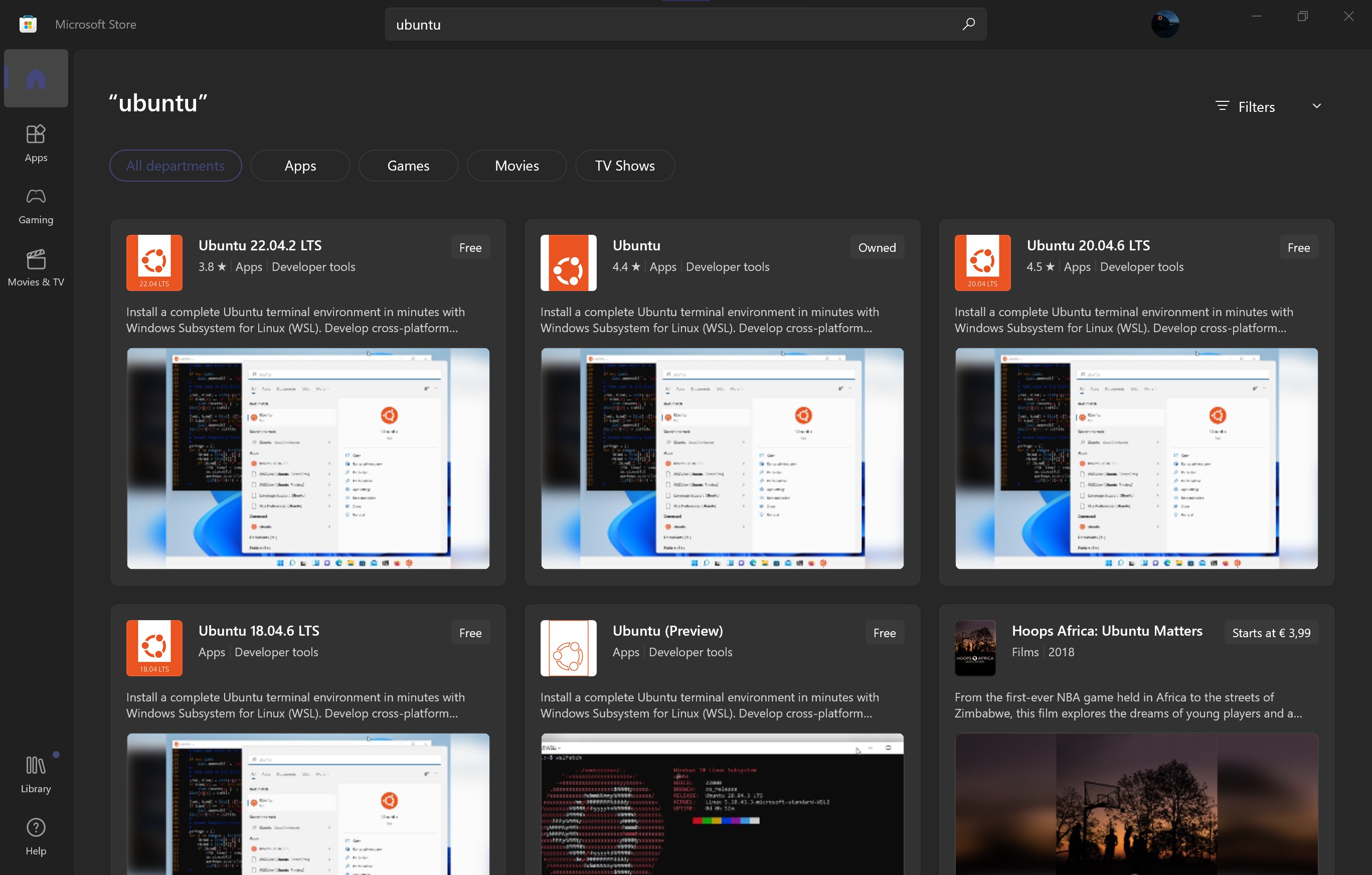The height and width of the screenshot is (875, 1372).
Task: Click the Ubuntu (Preview) app icon
Action: 569,648
